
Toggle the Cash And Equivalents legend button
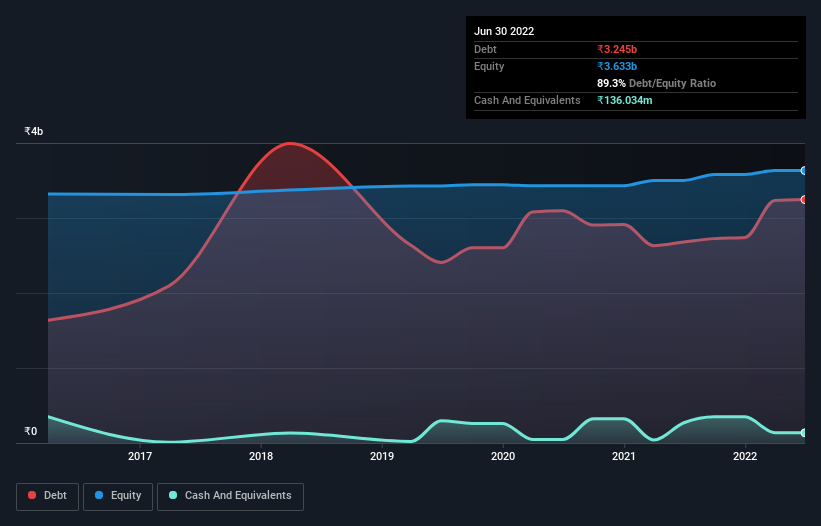(230, 496)
